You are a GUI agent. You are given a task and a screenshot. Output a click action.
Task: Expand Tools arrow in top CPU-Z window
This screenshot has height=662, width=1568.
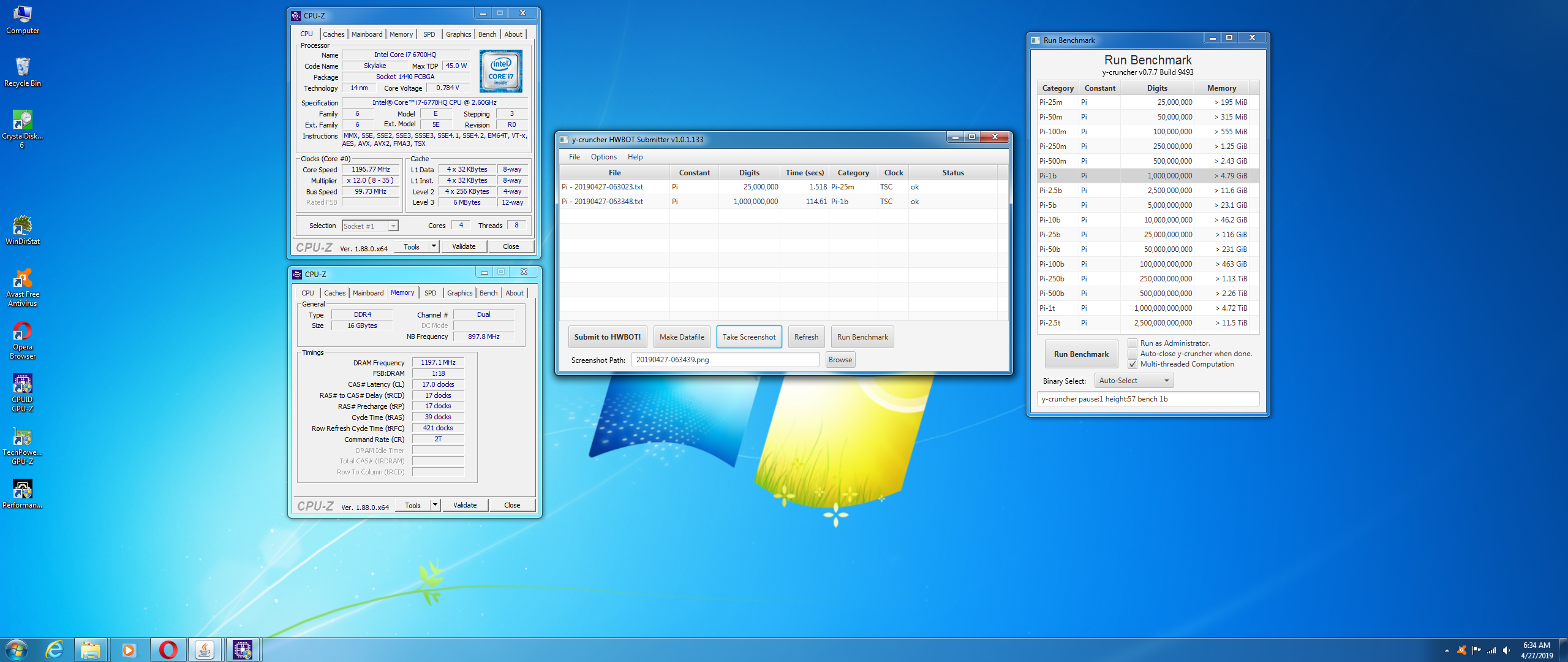pyautogui.click(x=434, y=246)
